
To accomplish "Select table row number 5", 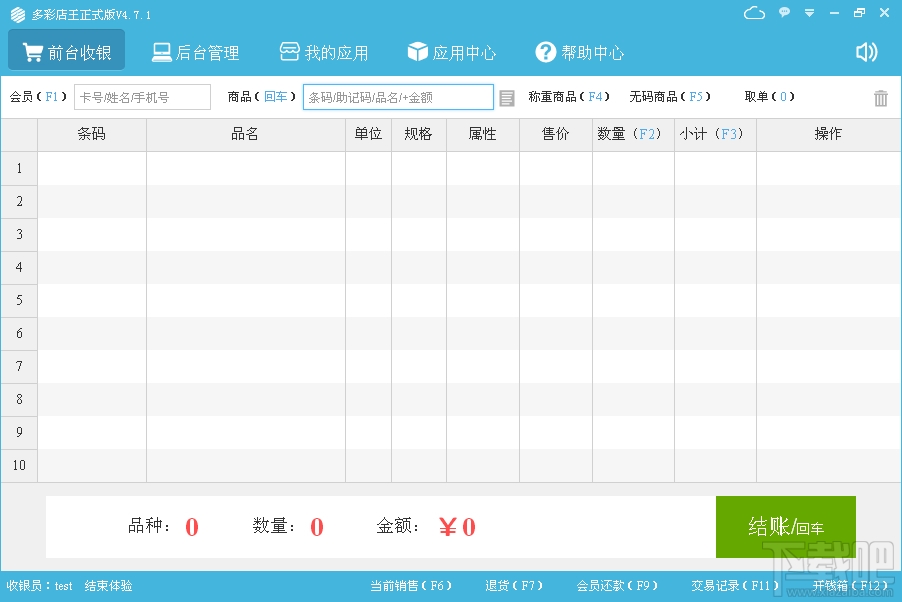I will tap(450, 300).
